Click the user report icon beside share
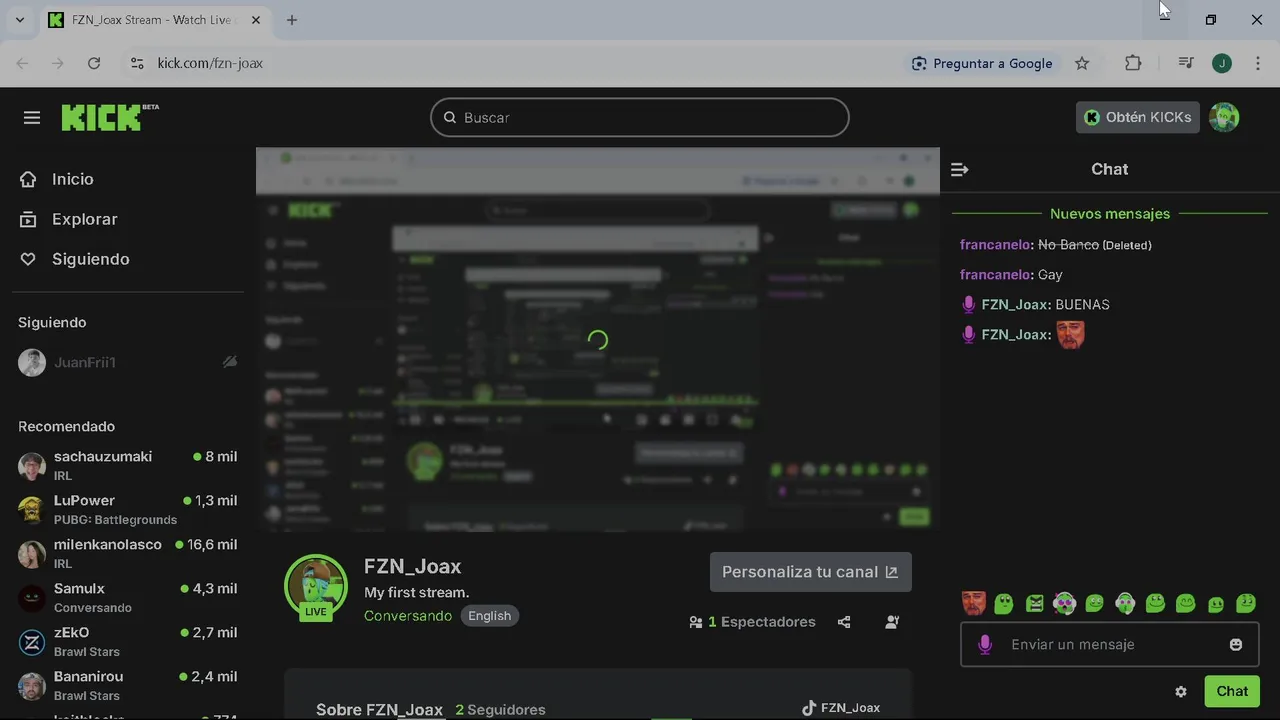The height and width of the screenshot is (720, 1280). (x=892, y=622)
